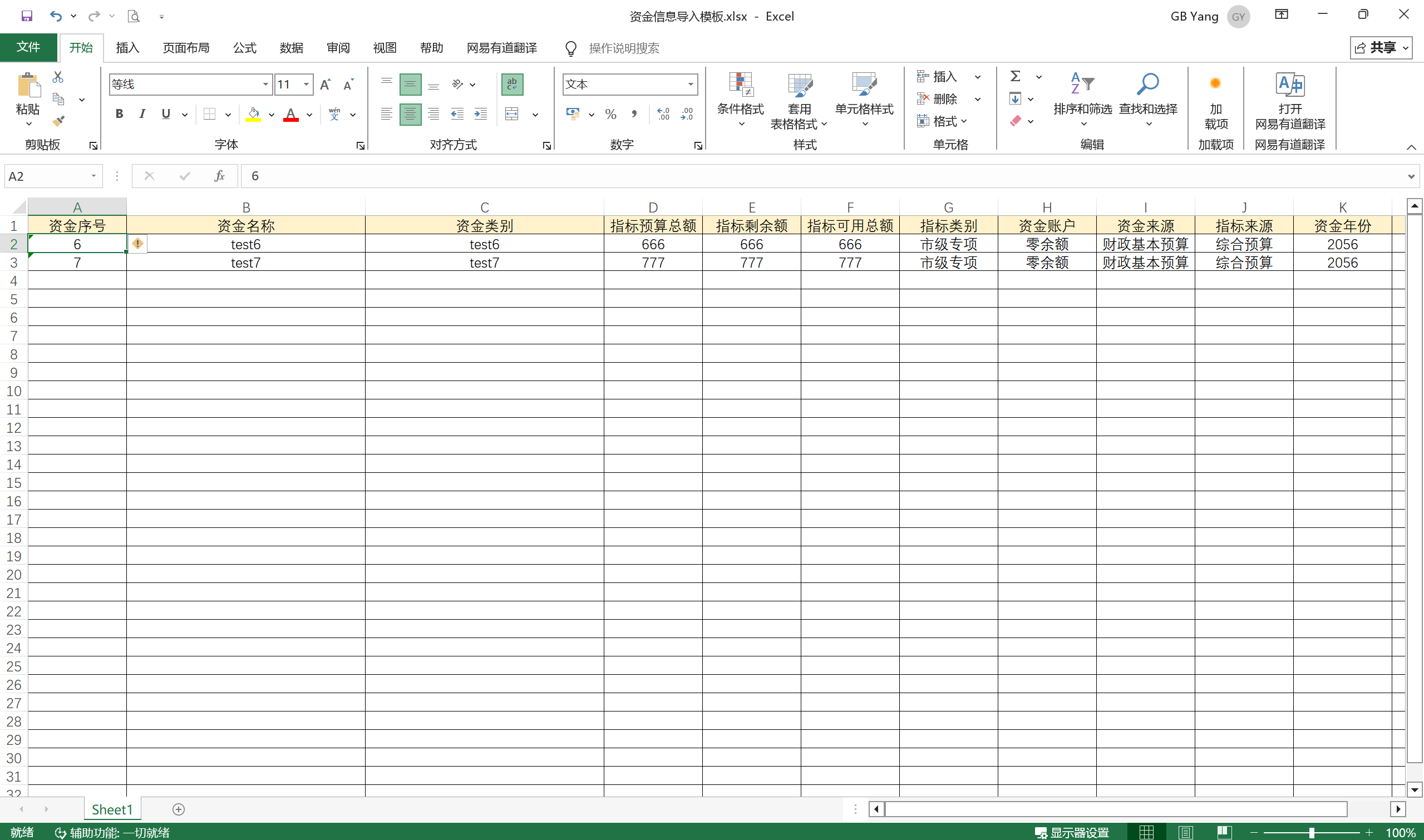Switch to the 公式 tab
The width and height of the screenshot is (1424, 840).
coord(245,48)
